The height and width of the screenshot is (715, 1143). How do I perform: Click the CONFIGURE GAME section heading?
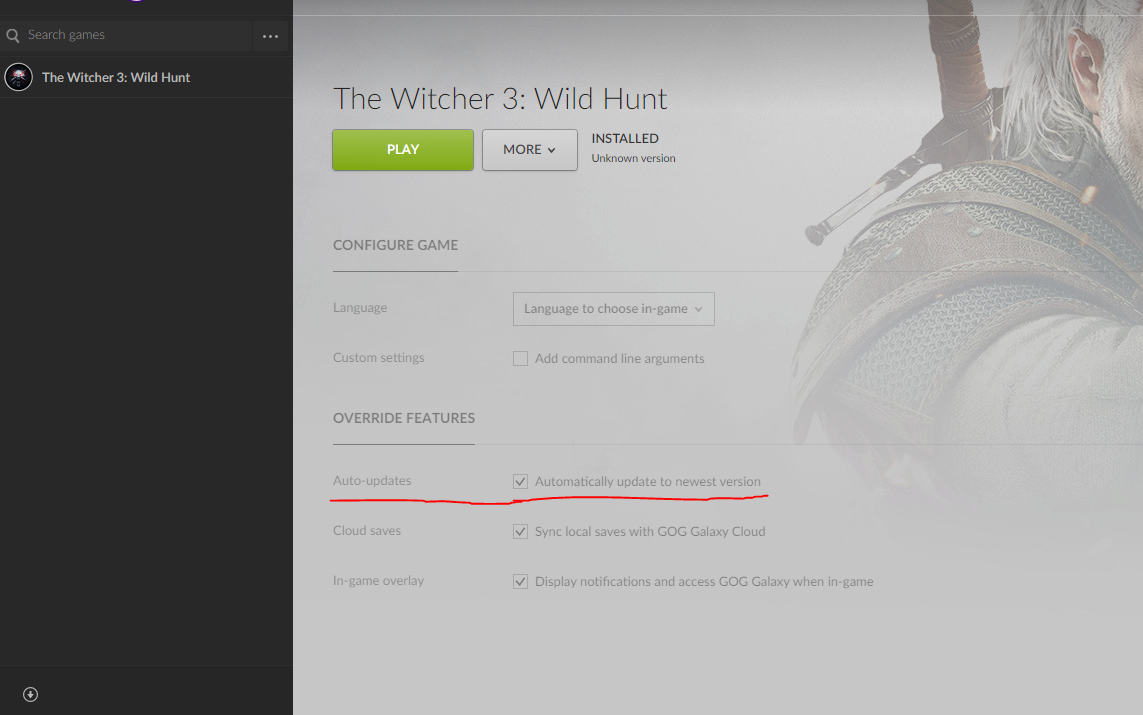tap(395, 246)
